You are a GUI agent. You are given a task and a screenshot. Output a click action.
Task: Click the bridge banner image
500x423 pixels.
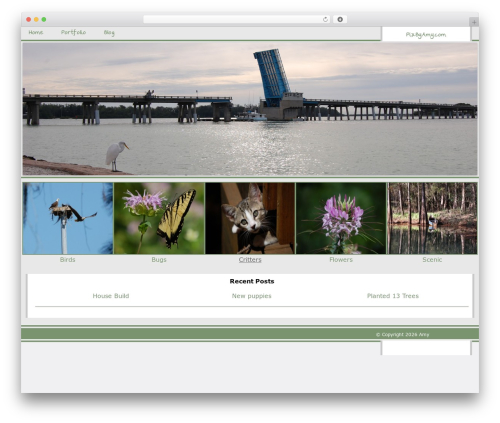250,109
